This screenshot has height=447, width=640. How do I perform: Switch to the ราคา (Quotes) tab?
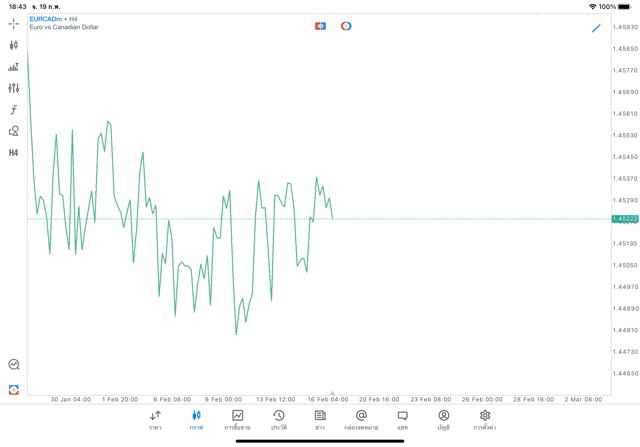[155, 419]
